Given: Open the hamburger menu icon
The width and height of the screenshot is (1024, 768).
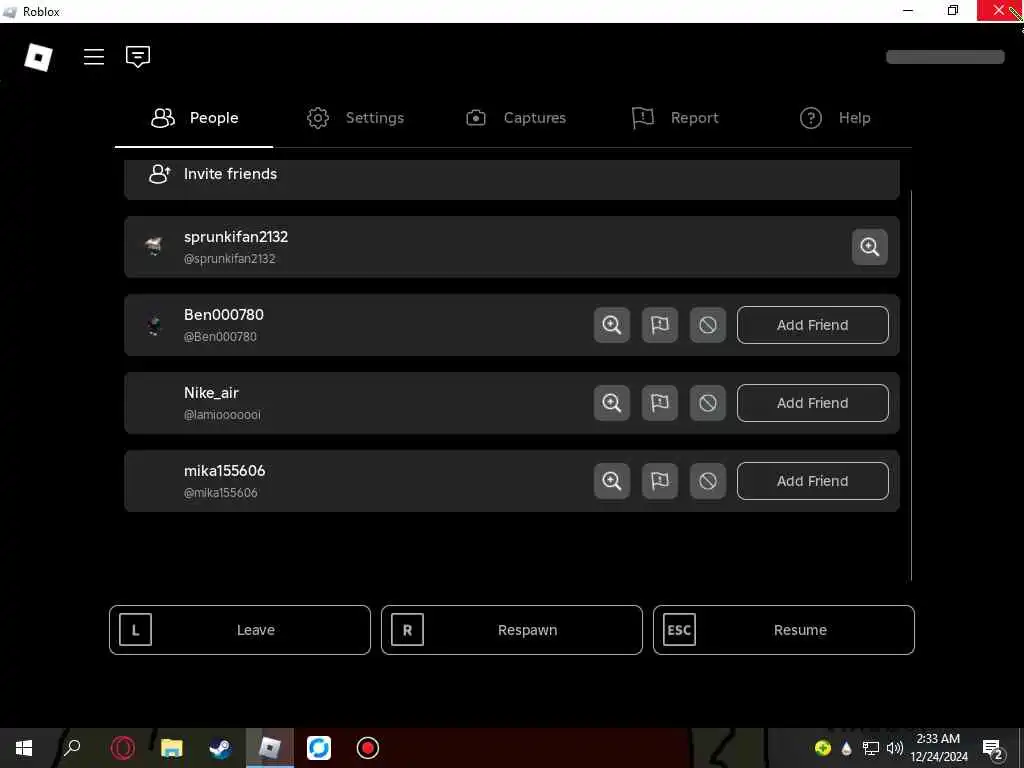Looking at the screenshot, I should pos(94,57).
